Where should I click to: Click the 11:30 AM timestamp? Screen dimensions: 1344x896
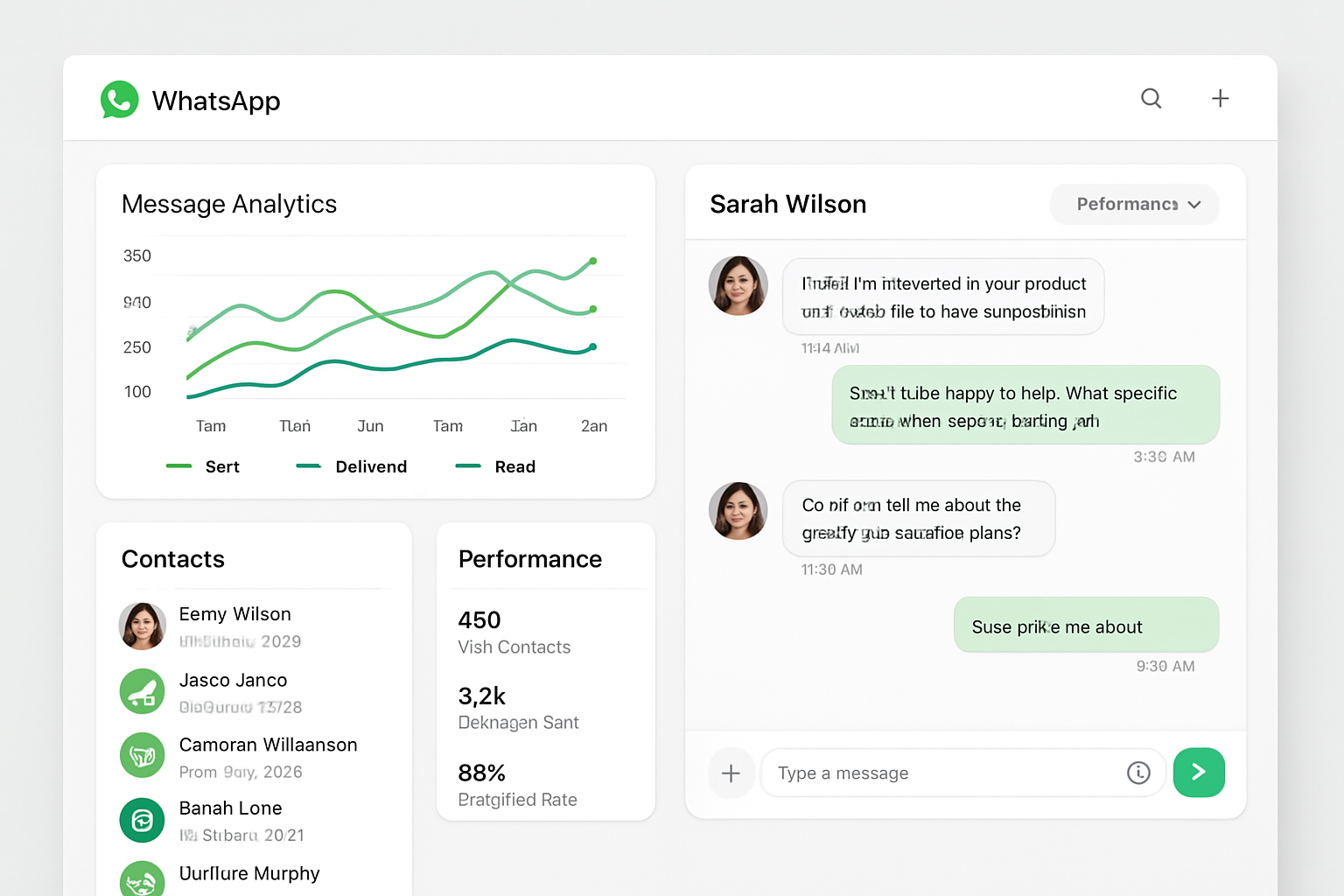click(x=831, y=570)
